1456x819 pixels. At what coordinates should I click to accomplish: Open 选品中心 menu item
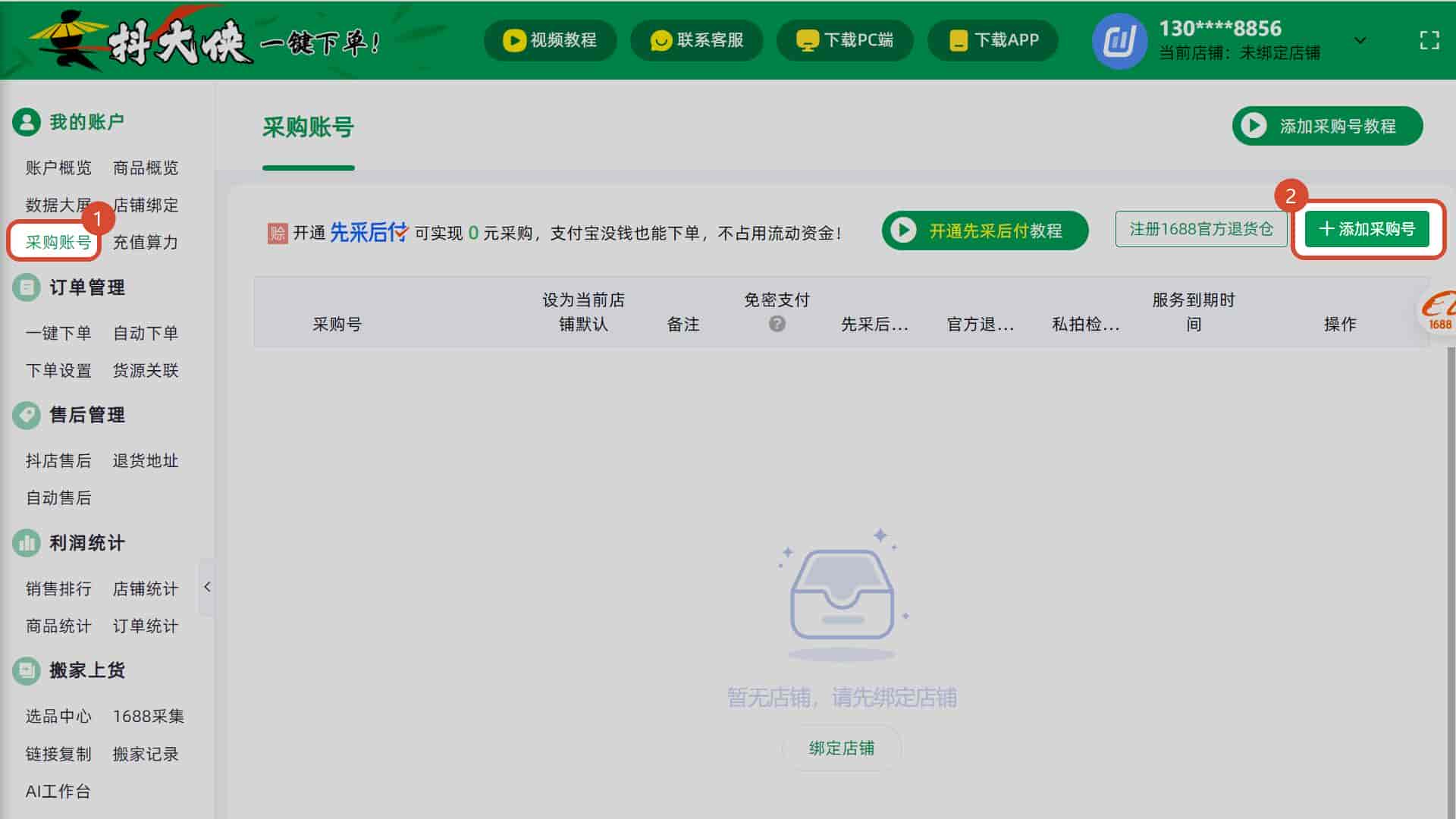(58, 716)
